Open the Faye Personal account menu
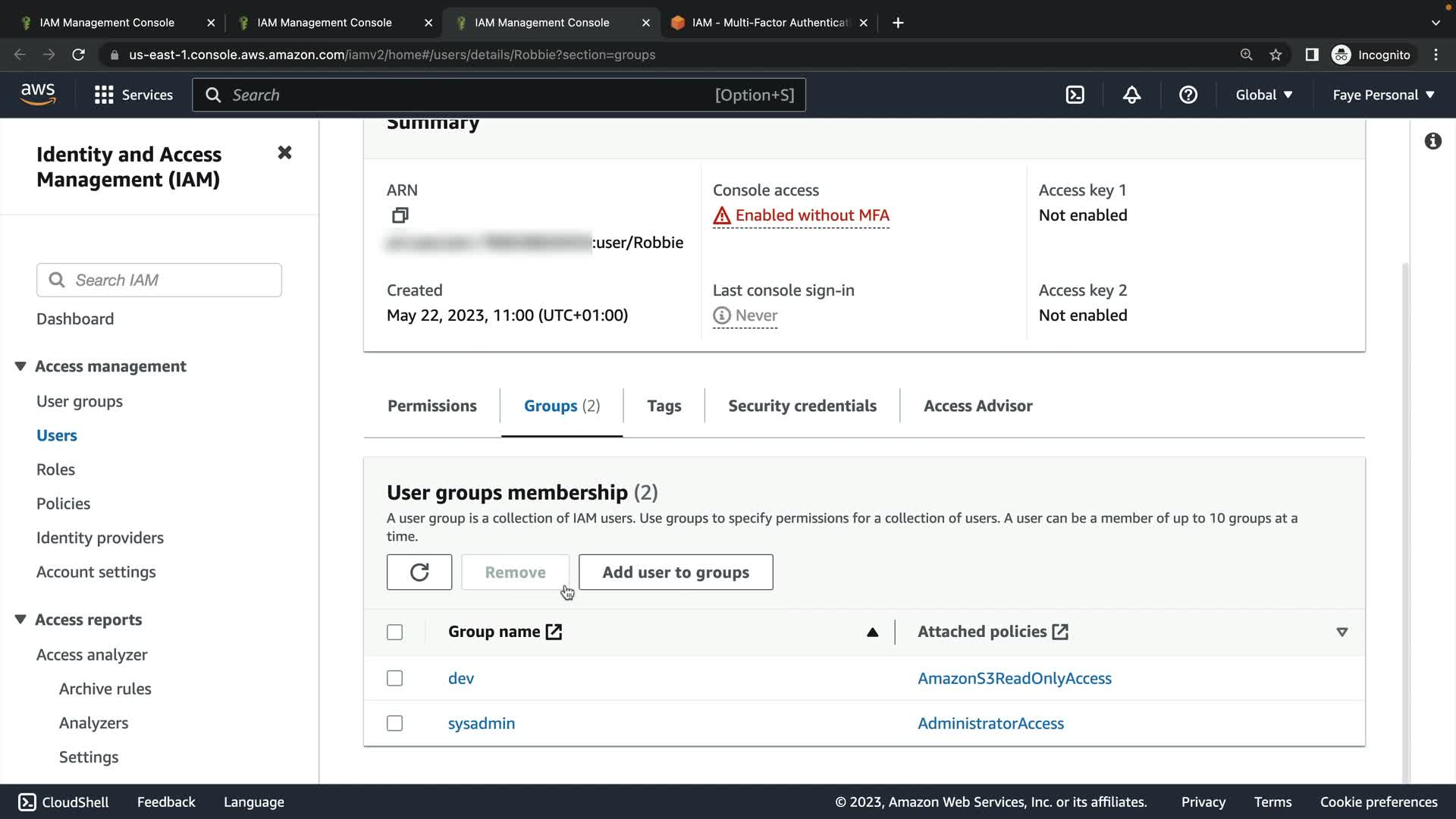The image size is (1456, 819). (1383, 95)
